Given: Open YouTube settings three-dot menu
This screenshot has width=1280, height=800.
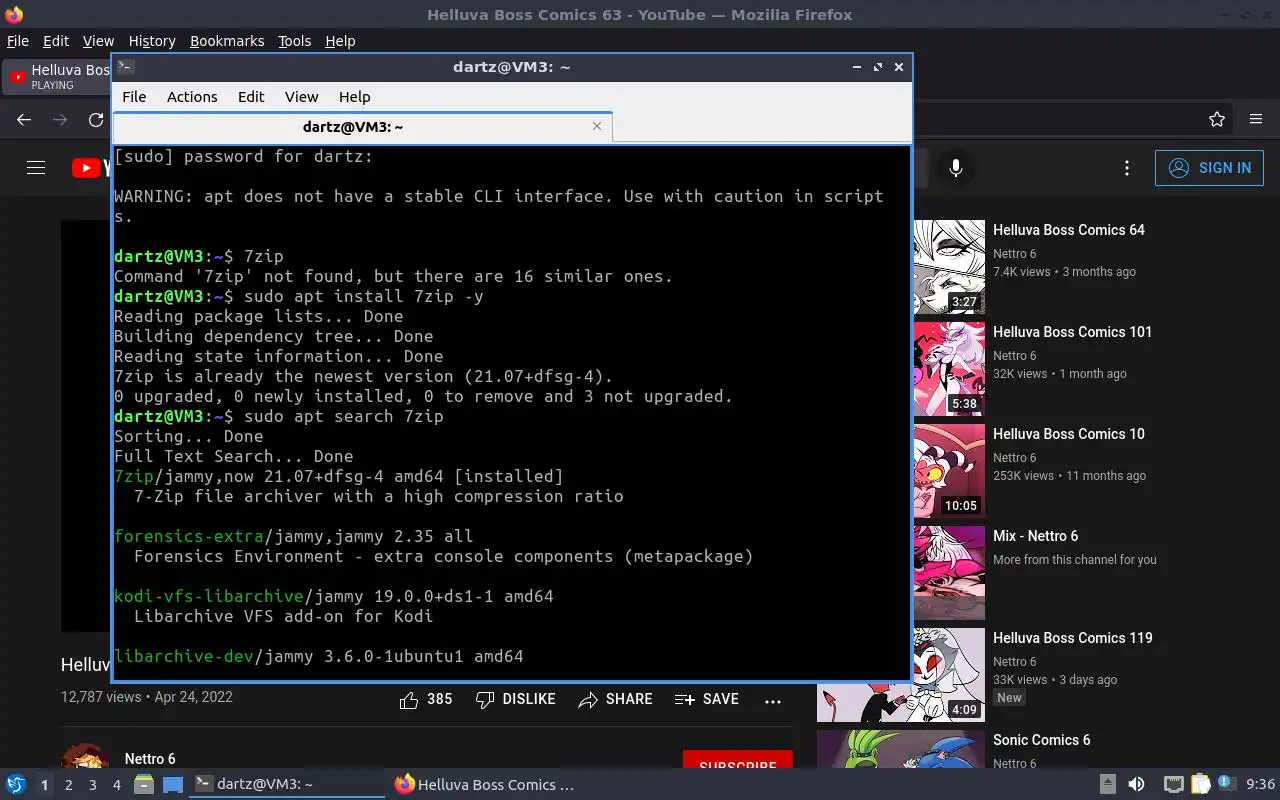Looking at the screenshot, I should [1127, 168].
